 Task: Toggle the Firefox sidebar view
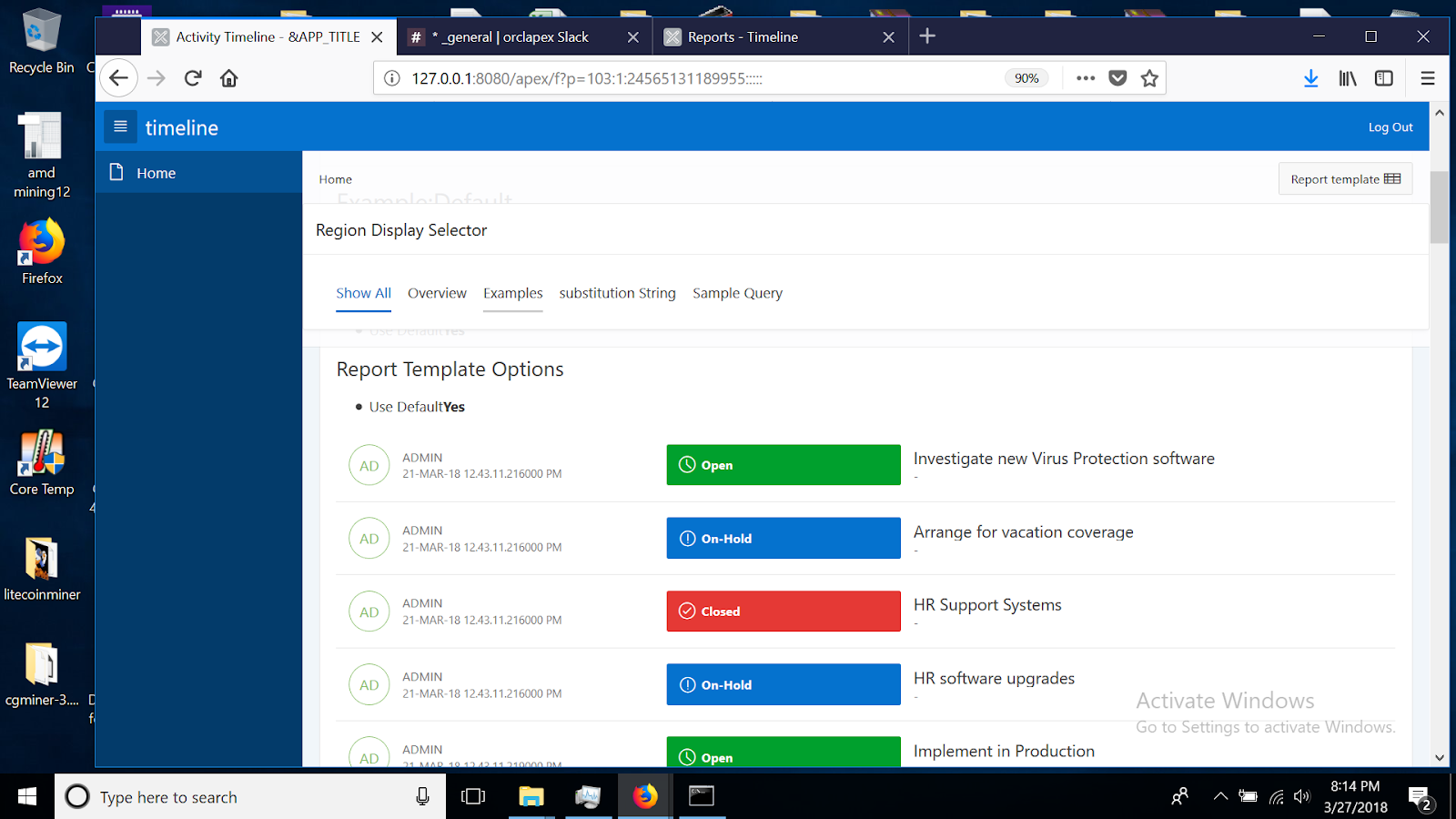pyautogui.click(x=1383, y=78)
